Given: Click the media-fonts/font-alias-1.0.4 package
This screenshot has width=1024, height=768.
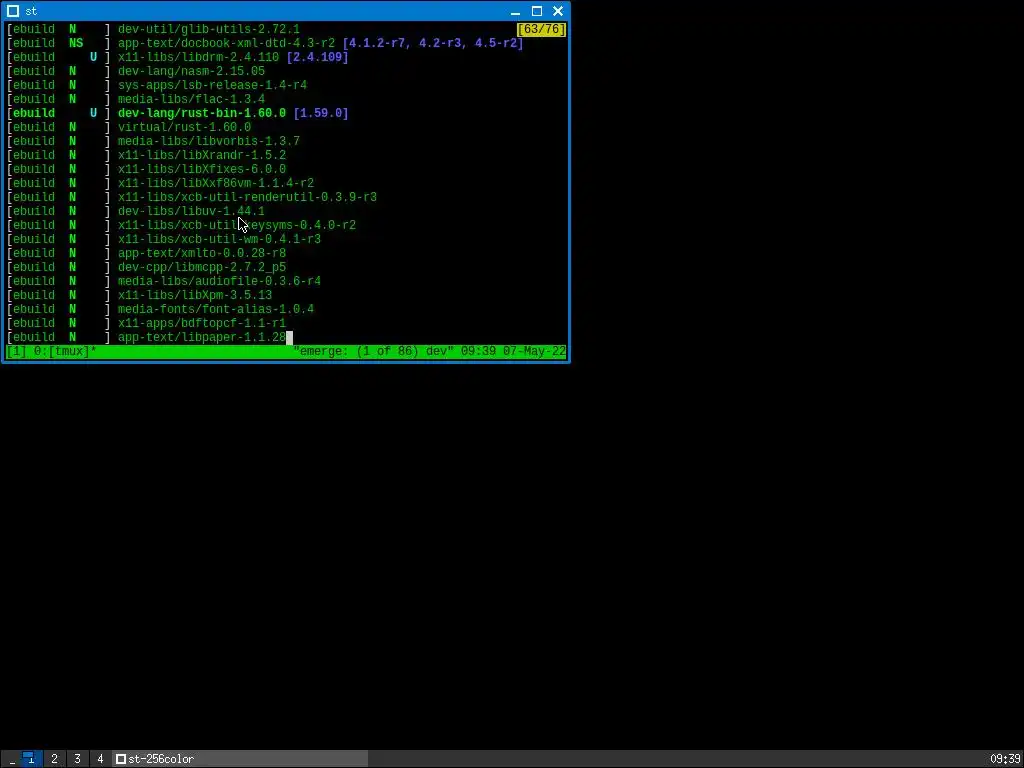Looking at the screenshot, I should click(x=216, y=310).
